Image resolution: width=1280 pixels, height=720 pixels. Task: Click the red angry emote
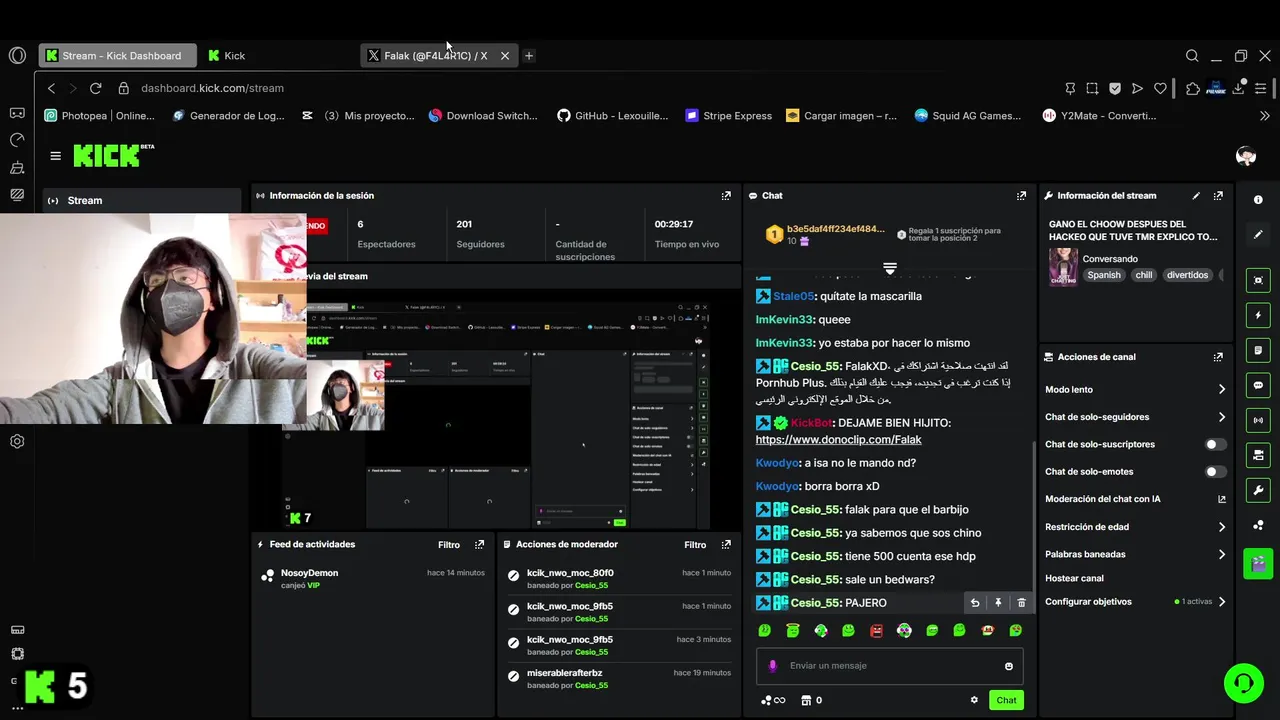pos(877,631)
